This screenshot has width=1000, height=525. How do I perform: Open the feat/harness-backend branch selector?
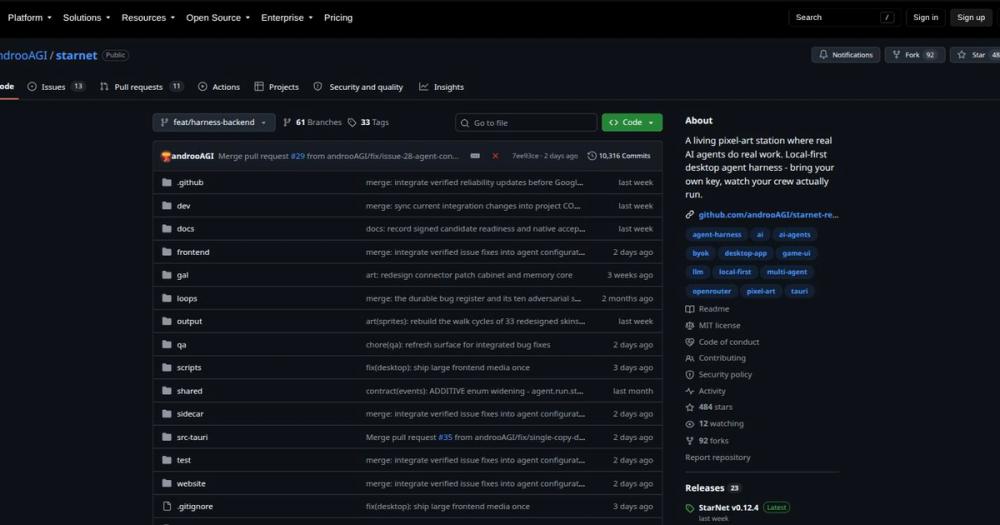pyautogui.click(x=214, y=122)
